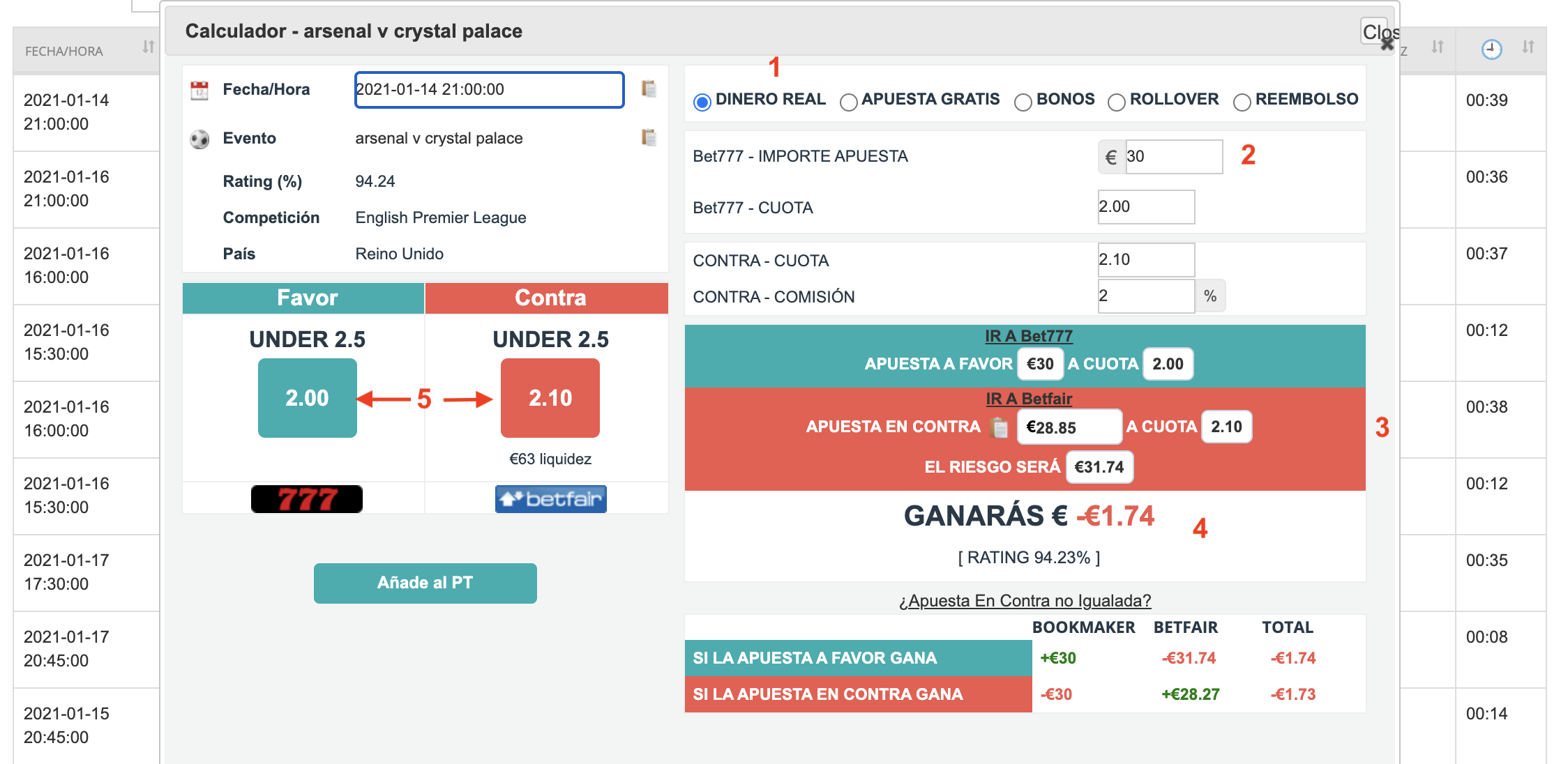This screenshot has height=764, width=1568.
Task: Select the BONOS radio option
Action: click(x=1023, y=102)
